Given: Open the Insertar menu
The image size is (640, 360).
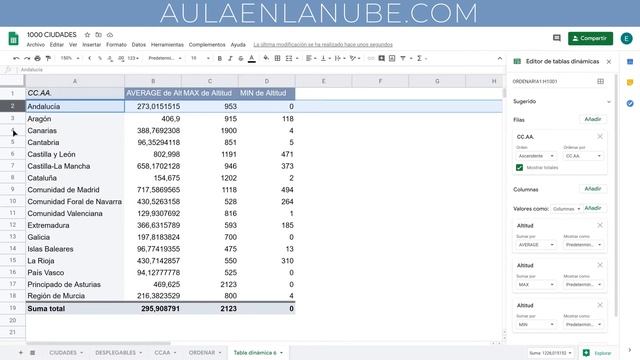Looking at the screenshot, I should tap(91, 44).
